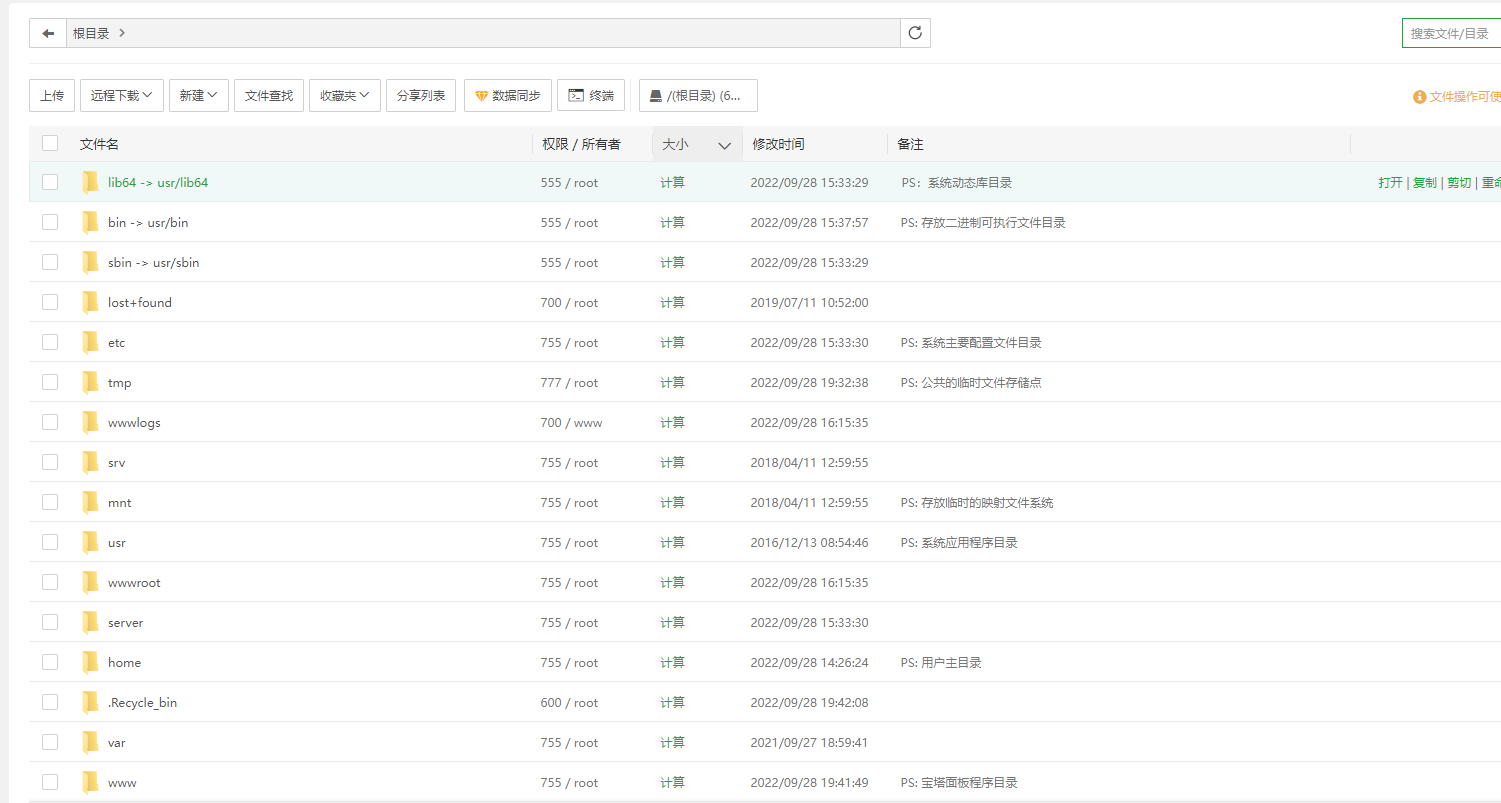Viewport: 1501px width, 803px height.
Task: Click 计算 size for server row
Action: click(x=672, y=622)
